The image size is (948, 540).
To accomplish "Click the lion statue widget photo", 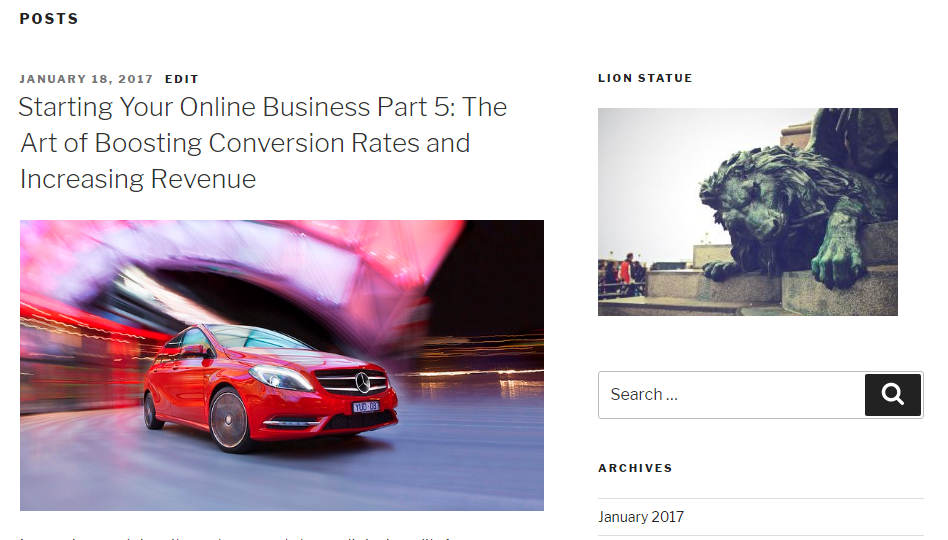I will (x=748, y=212).
